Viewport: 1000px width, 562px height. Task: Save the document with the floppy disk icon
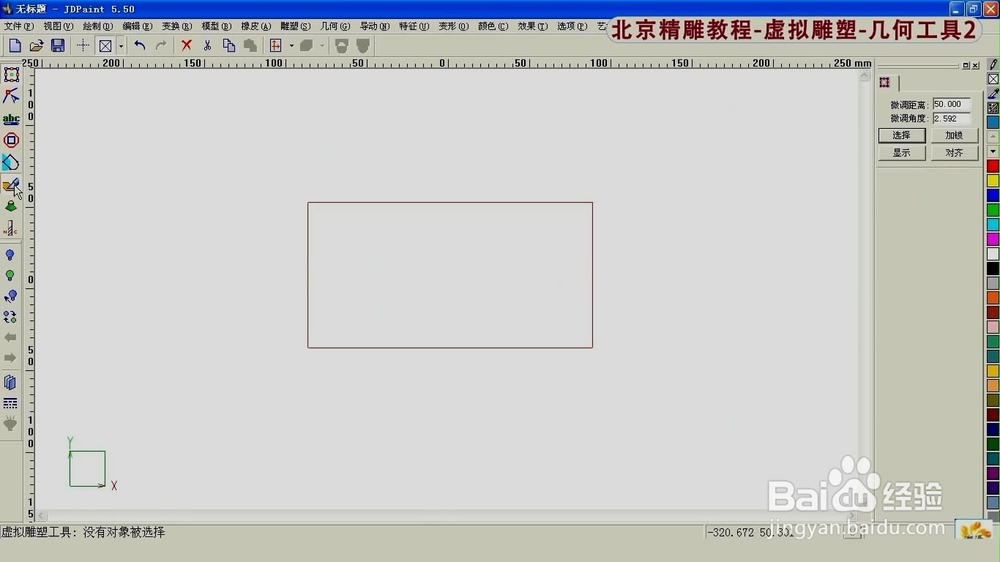click(x=57, y=45)
